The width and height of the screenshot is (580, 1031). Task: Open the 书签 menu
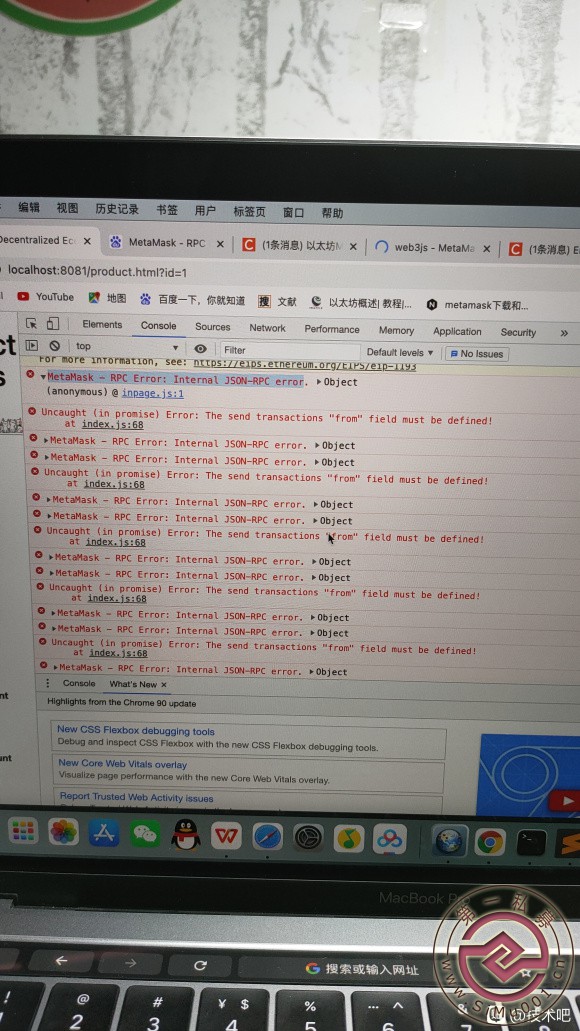pos(167,210)
